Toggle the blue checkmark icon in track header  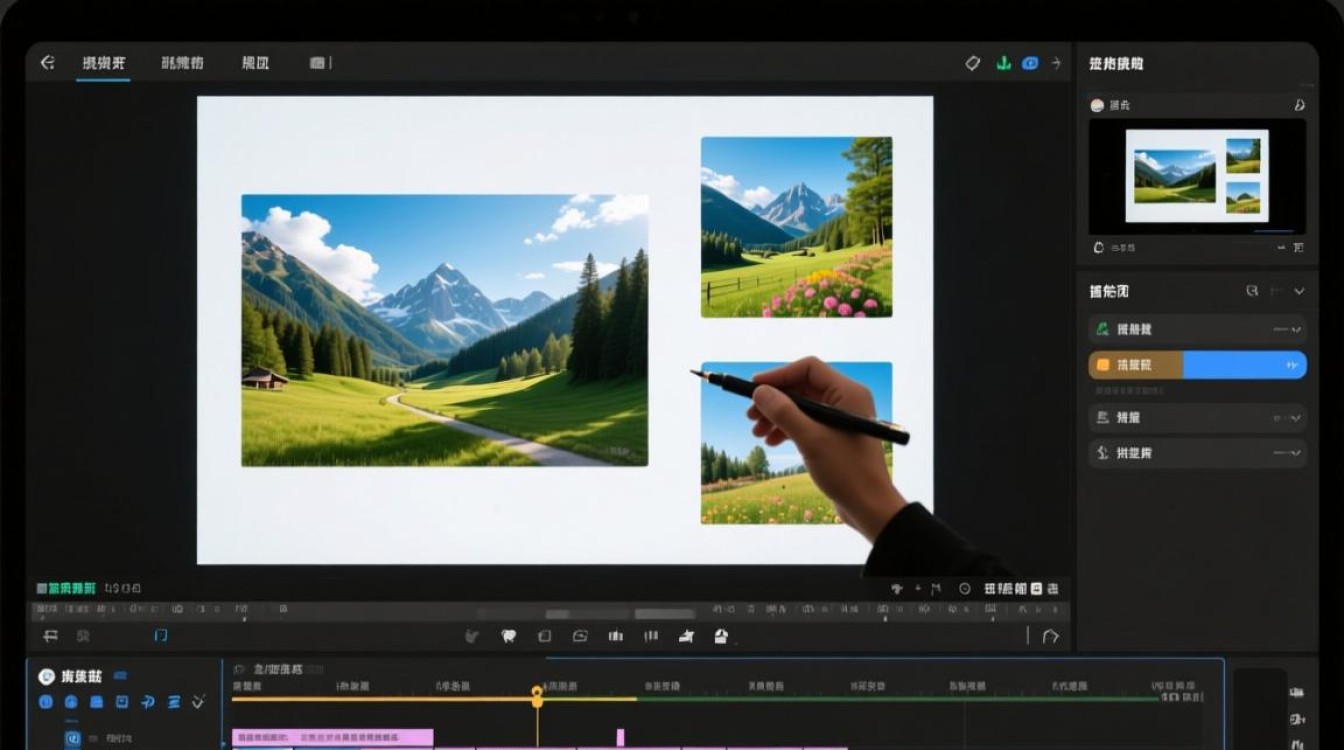(197, 702)
